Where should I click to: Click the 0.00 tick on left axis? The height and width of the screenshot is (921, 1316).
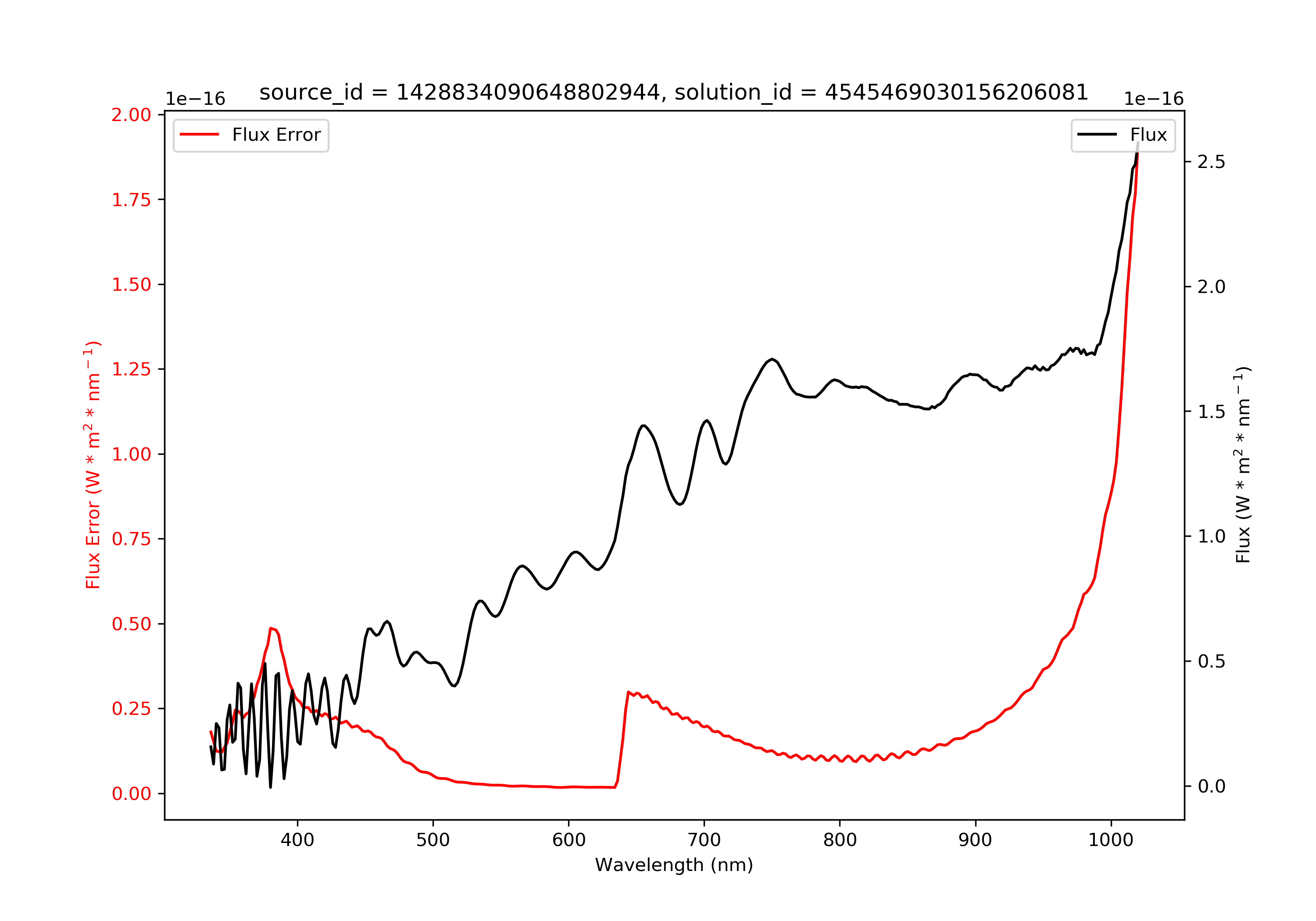click(x=131, y=794)
